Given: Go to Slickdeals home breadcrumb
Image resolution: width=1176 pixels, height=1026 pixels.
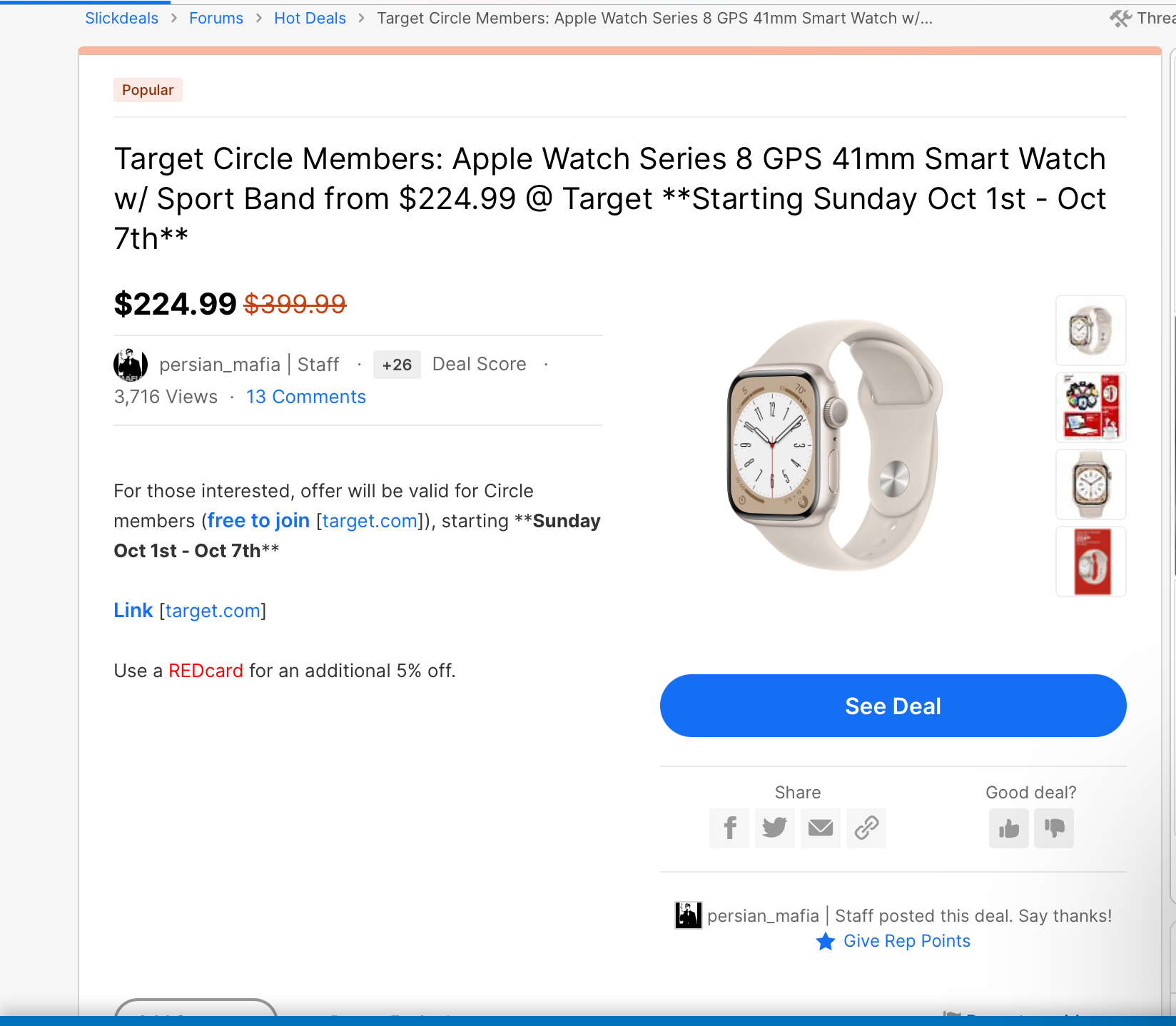Looking at the screenshot, I should point(121,19).
